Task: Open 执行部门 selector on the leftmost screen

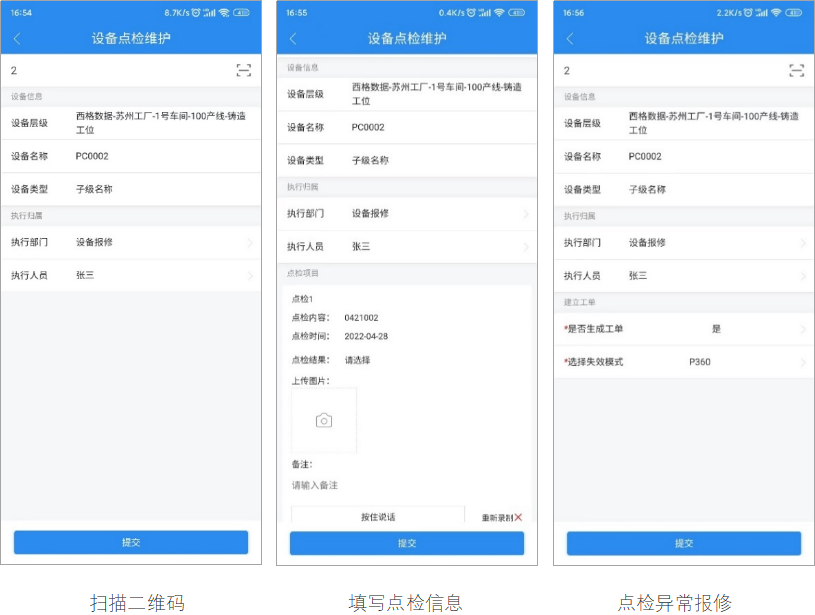Action: (x=130, y=242)
